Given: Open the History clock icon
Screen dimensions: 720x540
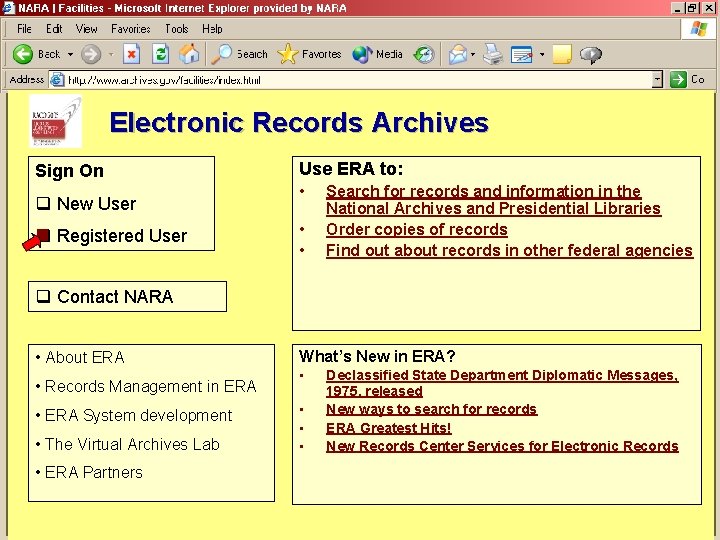Looking at the screenshot, I should pyautogui.click(x=423, y=55).
